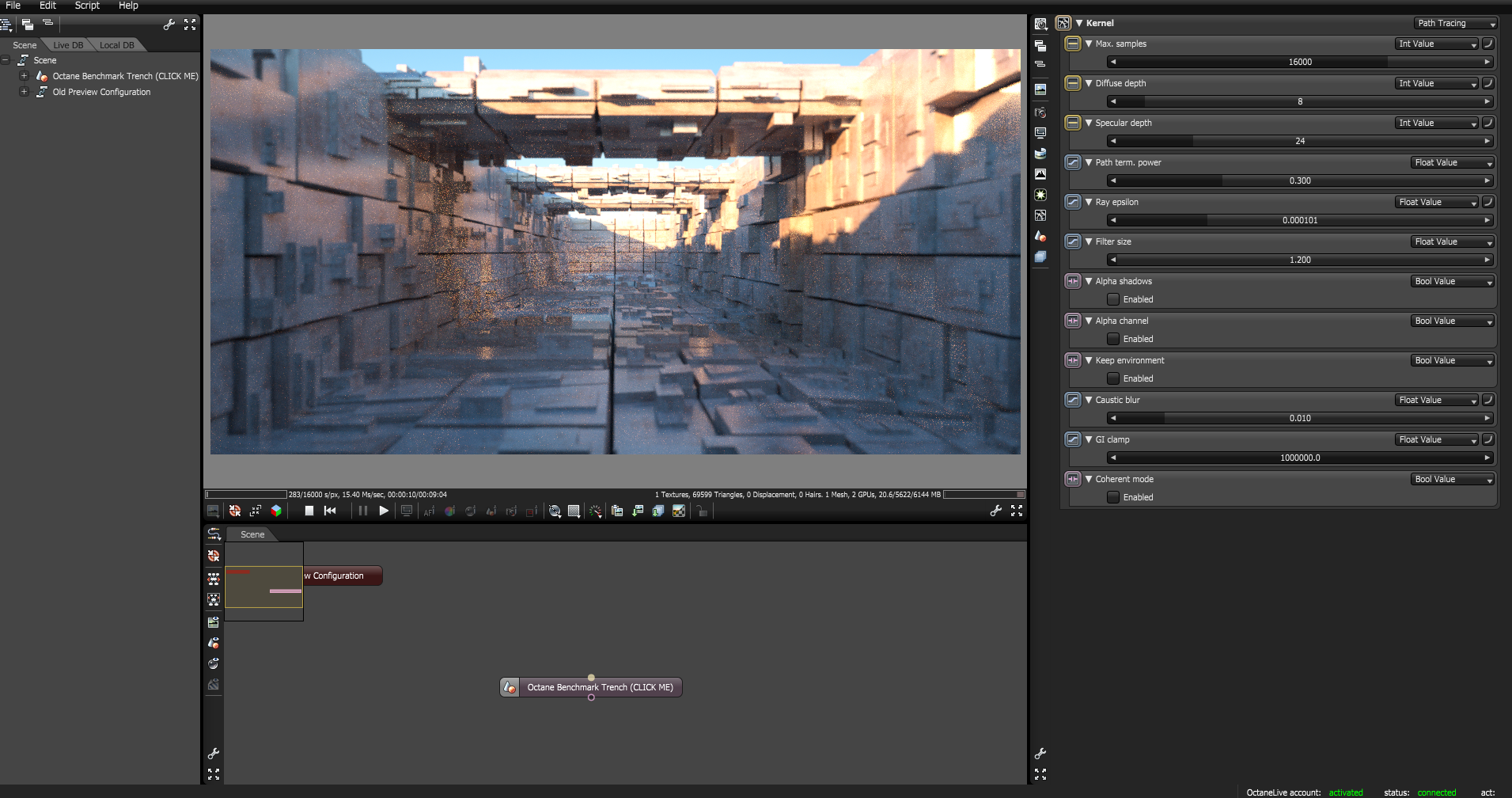Select the Configuration node in the graph editor

[343, 576]
